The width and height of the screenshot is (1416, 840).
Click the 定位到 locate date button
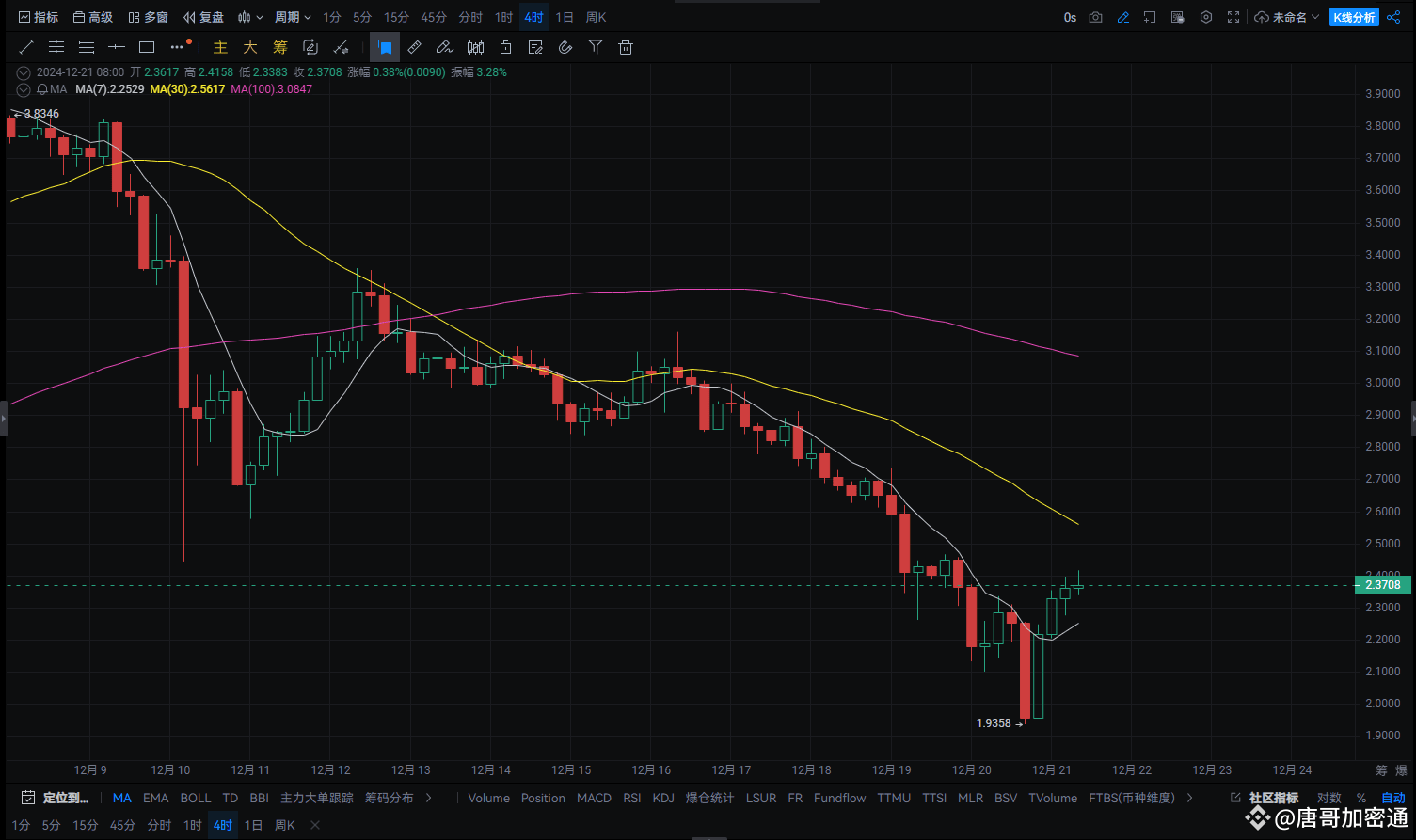(x=55, y=798)
